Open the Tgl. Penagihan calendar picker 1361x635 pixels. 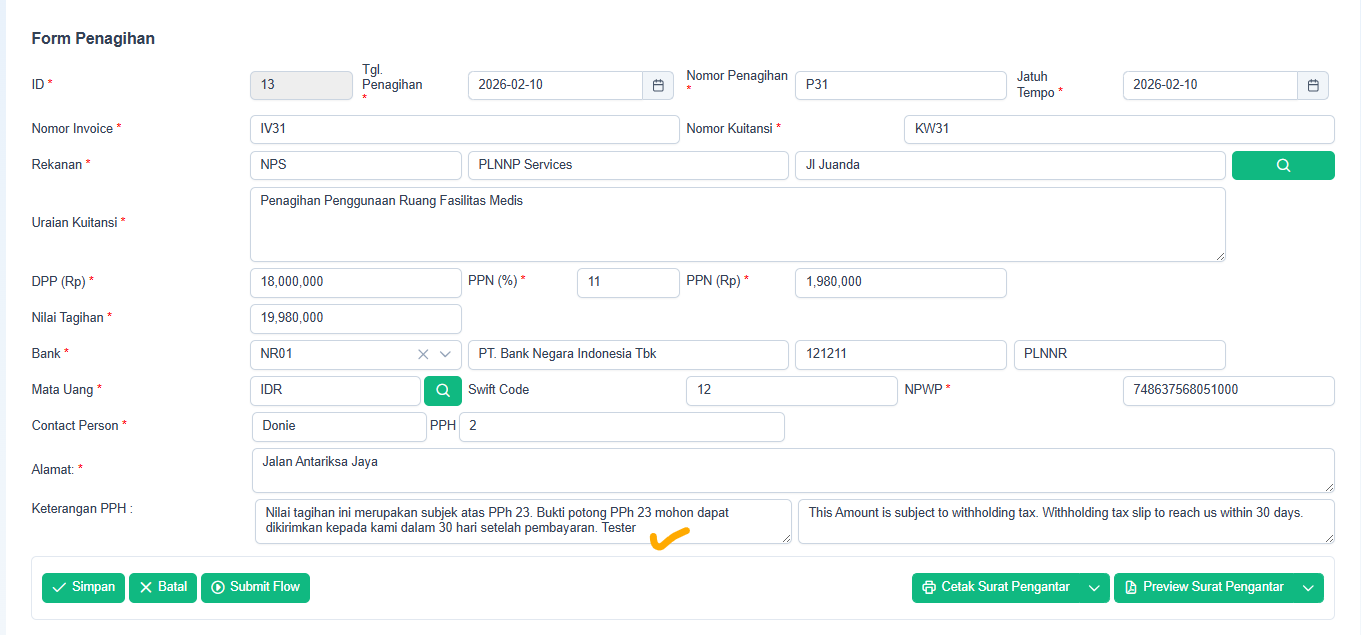coord(658,86)
